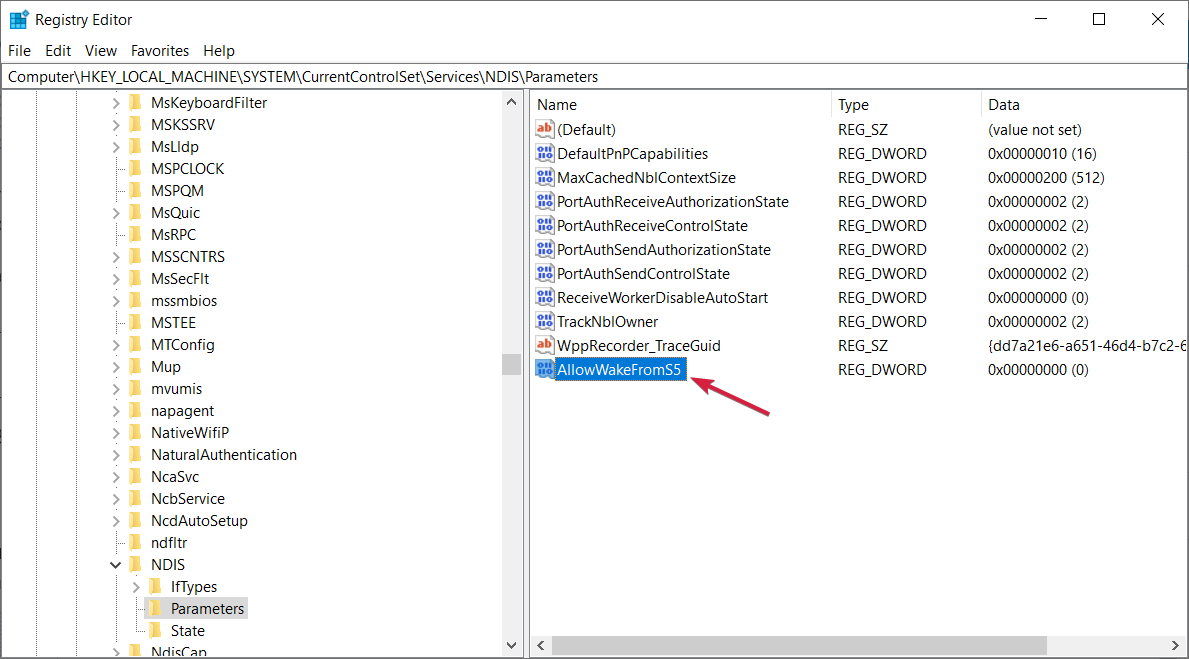
Task: Select the AllowWakeFromS5 value name
Action: (620, 369)
